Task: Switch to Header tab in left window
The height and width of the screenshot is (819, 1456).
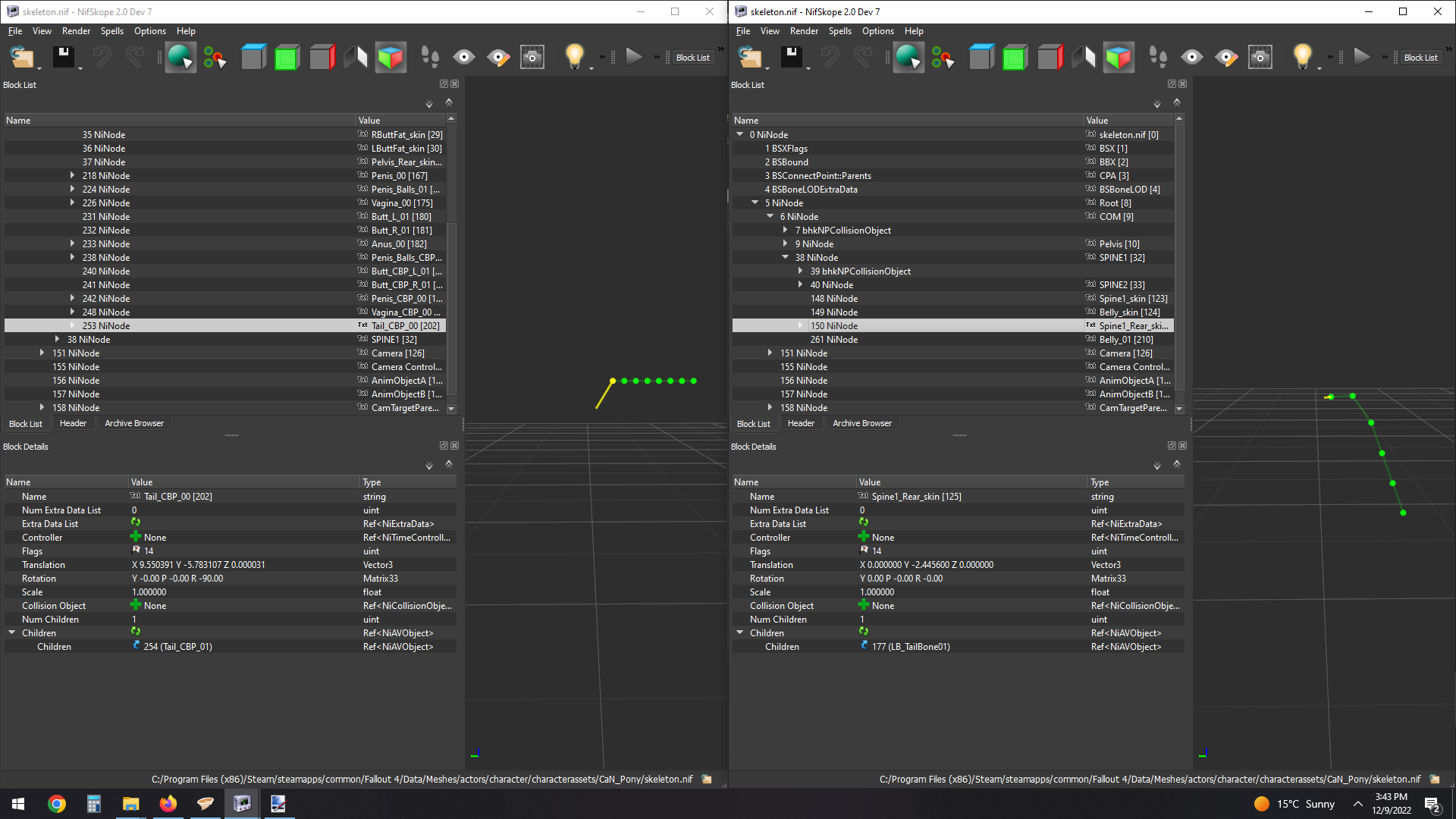Action: point(73,423)
